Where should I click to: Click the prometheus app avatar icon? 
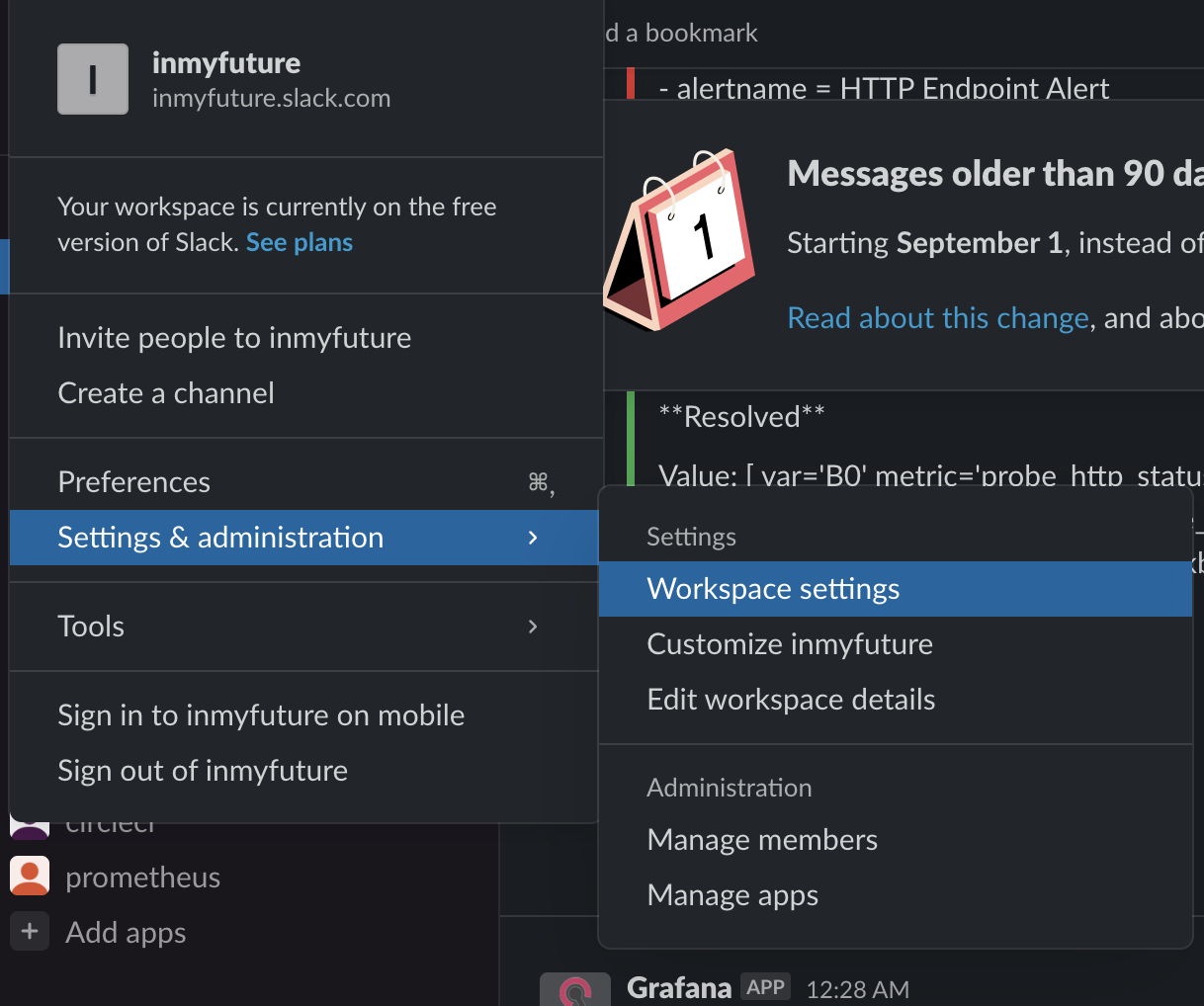click(x=30, y=877)
